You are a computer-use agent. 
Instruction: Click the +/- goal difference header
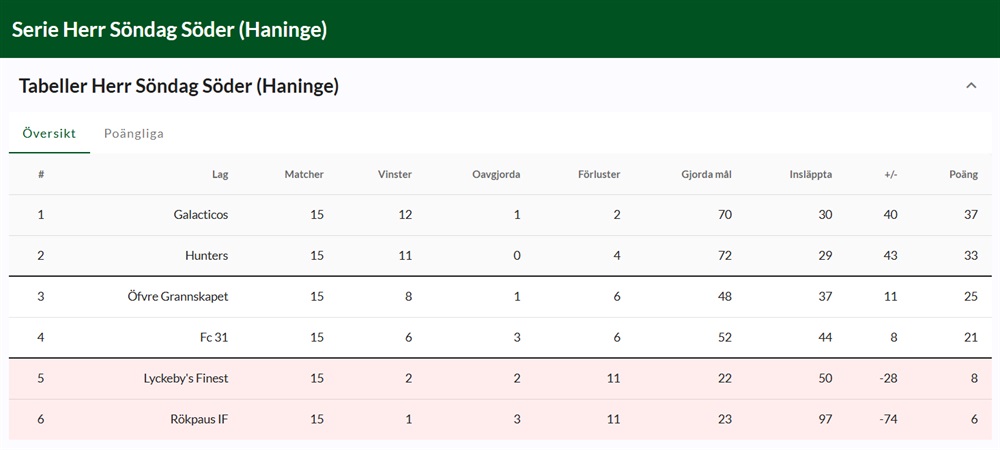point(890,174)
